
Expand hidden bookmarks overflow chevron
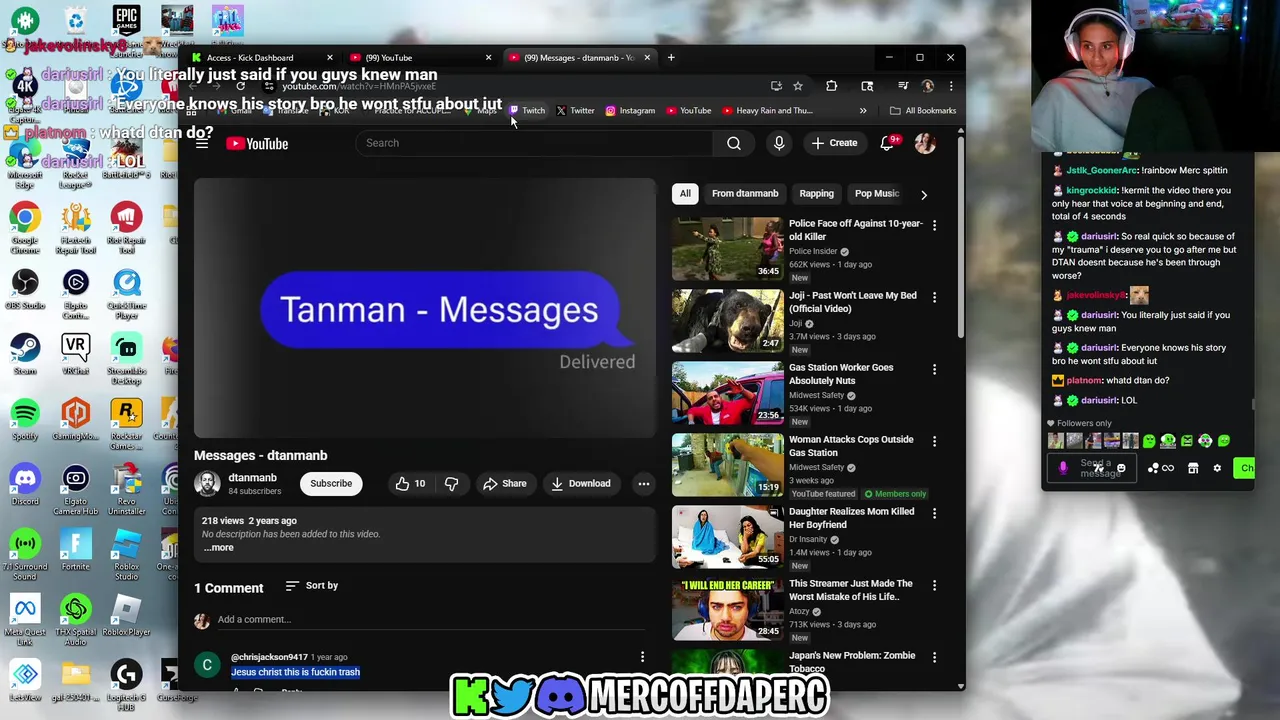click(x=863, y=111)
